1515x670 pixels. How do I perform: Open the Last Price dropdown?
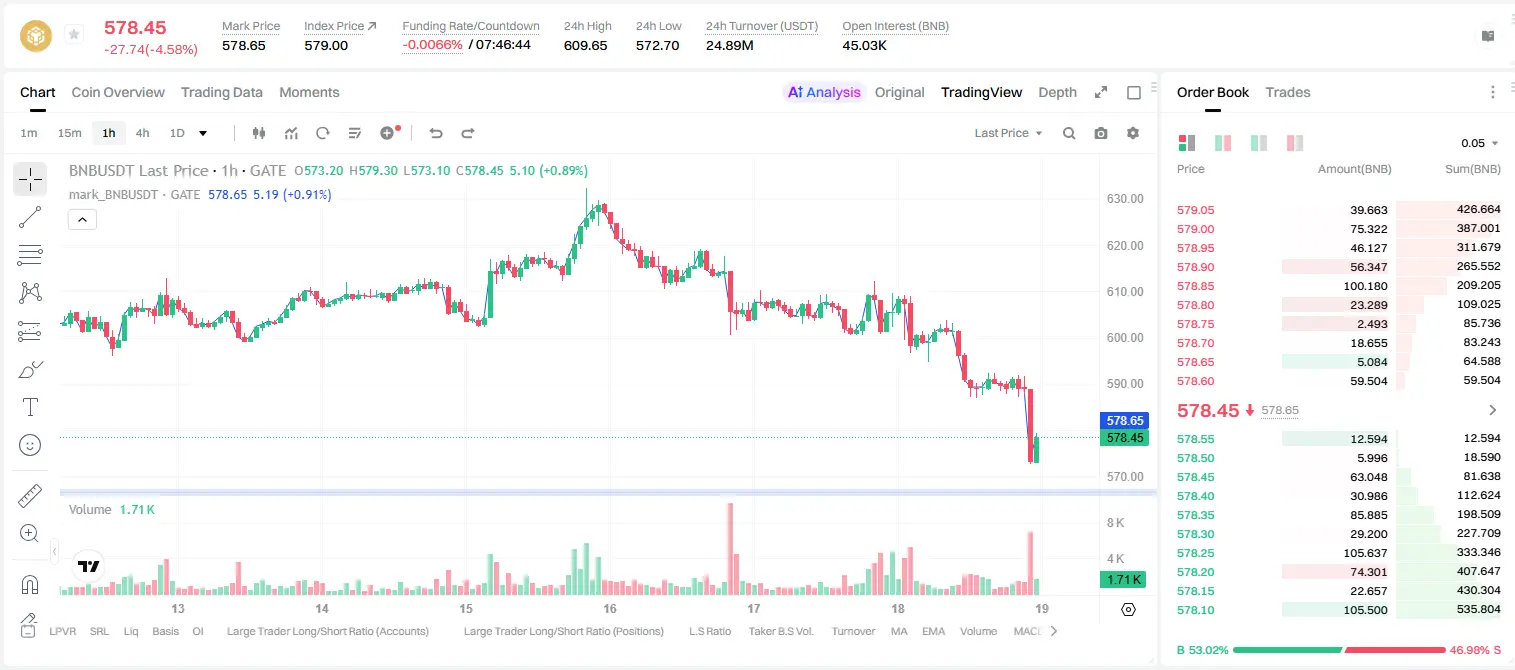(x=1008, y=133)
